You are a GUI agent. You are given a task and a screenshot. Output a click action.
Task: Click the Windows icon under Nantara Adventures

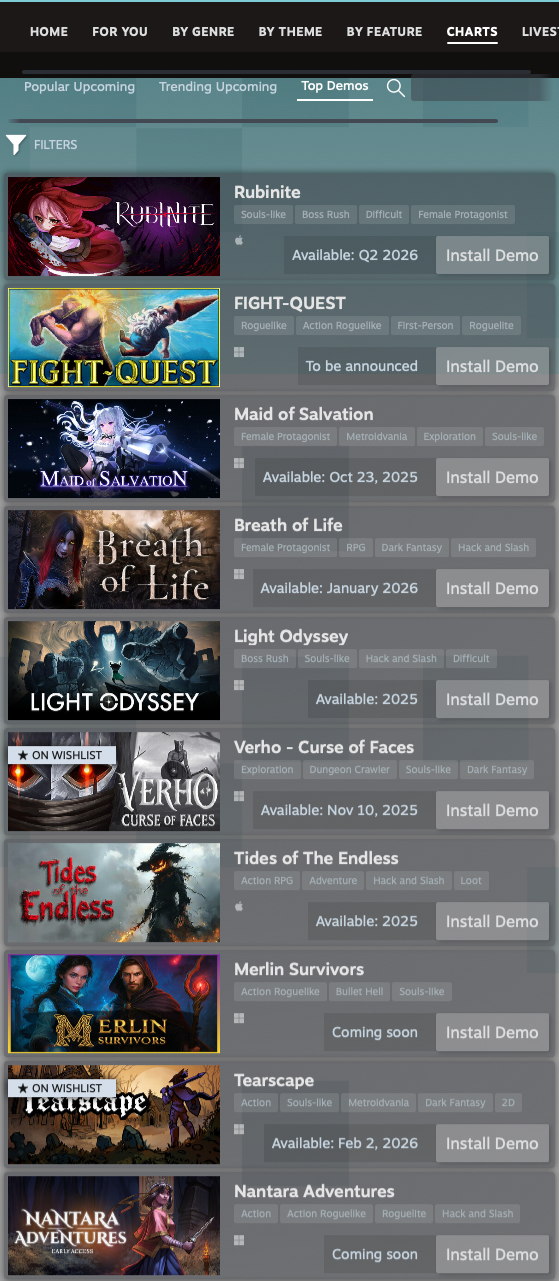coord(239,1240)
